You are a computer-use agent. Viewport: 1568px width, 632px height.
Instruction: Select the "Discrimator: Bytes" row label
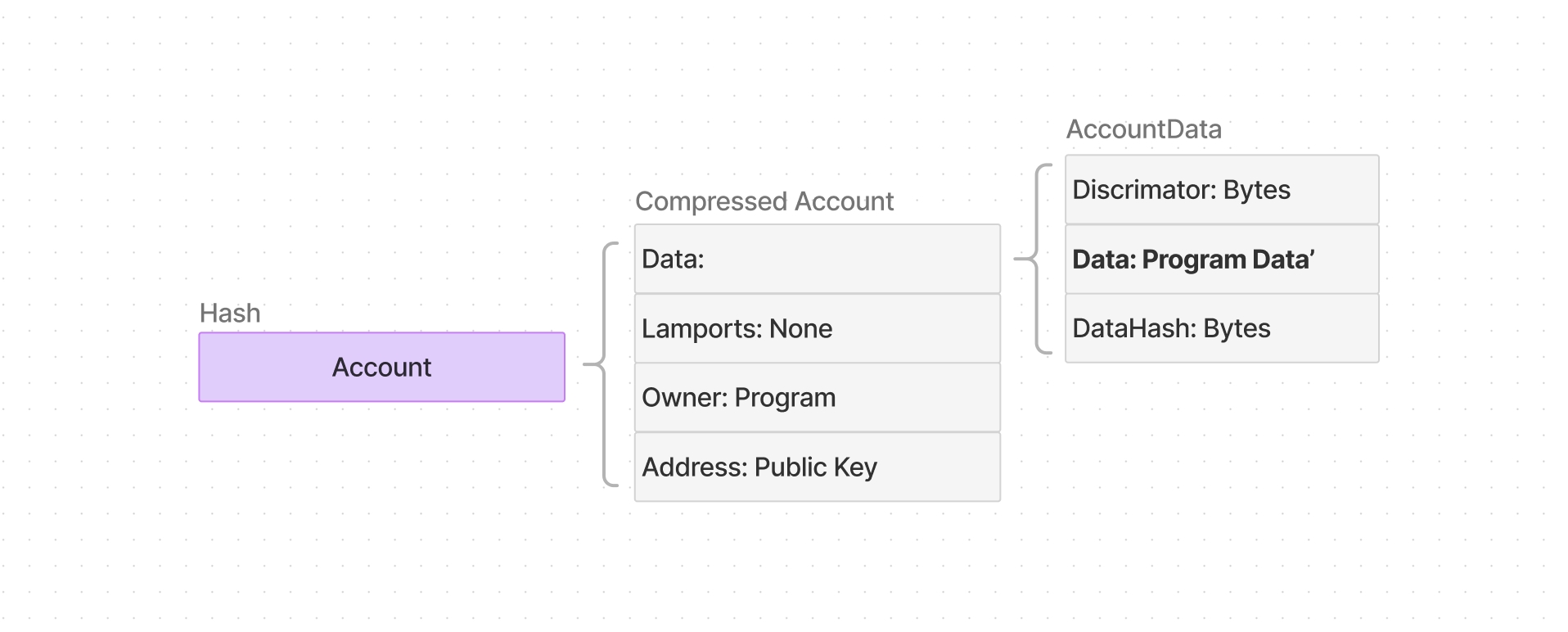(1181, 190)
